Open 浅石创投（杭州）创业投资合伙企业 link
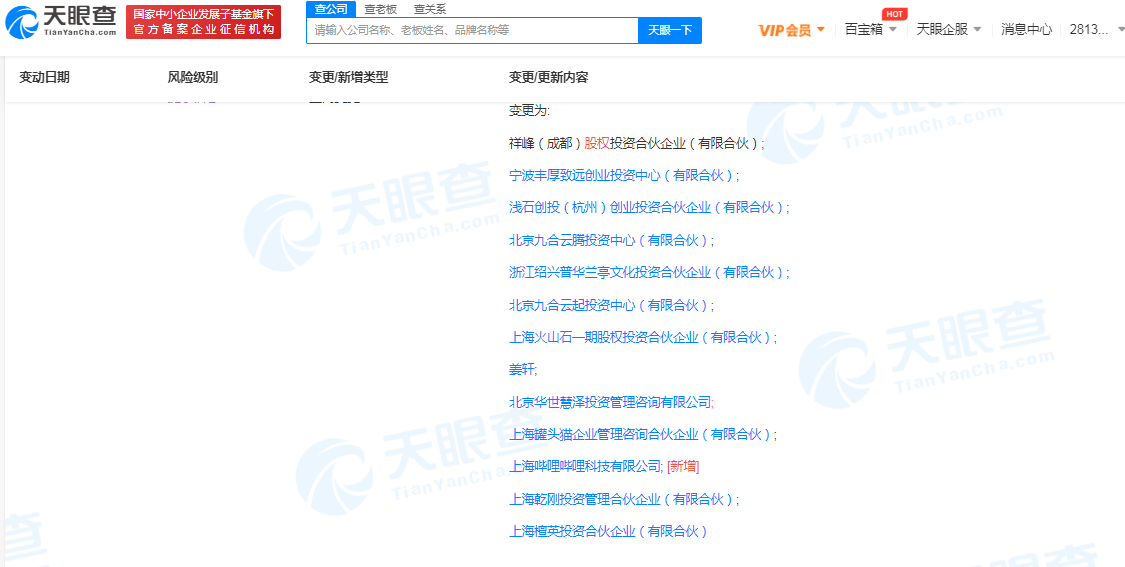Image resolution: width=1125 pixels, height=567 pixels. click(x=646, y=207)
